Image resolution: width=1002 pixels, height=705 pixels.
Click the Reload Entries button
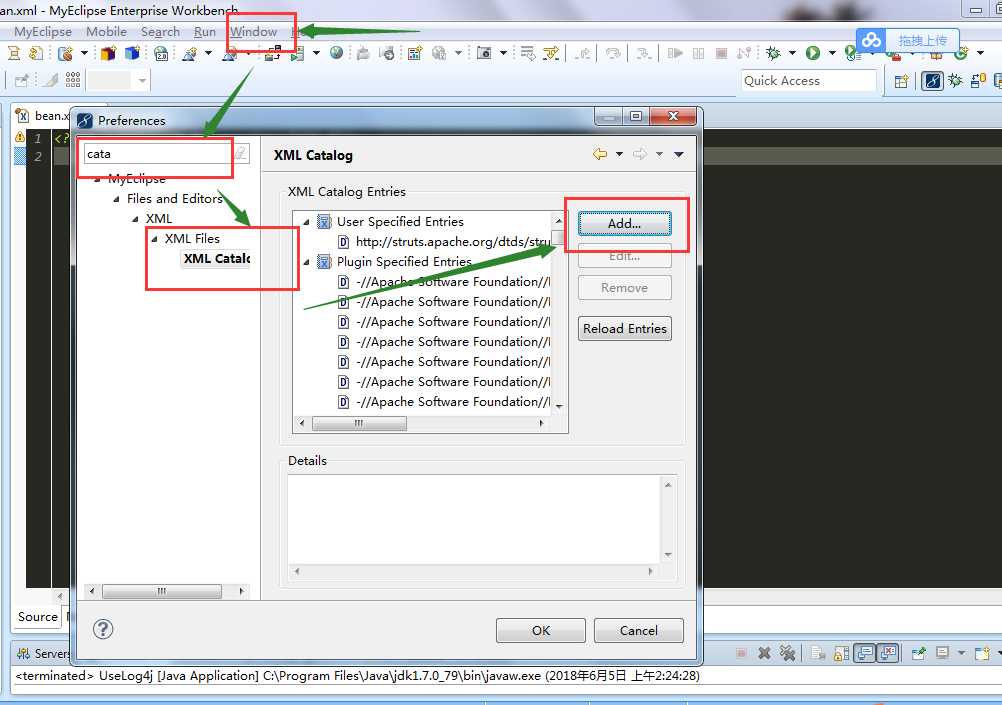[x=624, y=329]
